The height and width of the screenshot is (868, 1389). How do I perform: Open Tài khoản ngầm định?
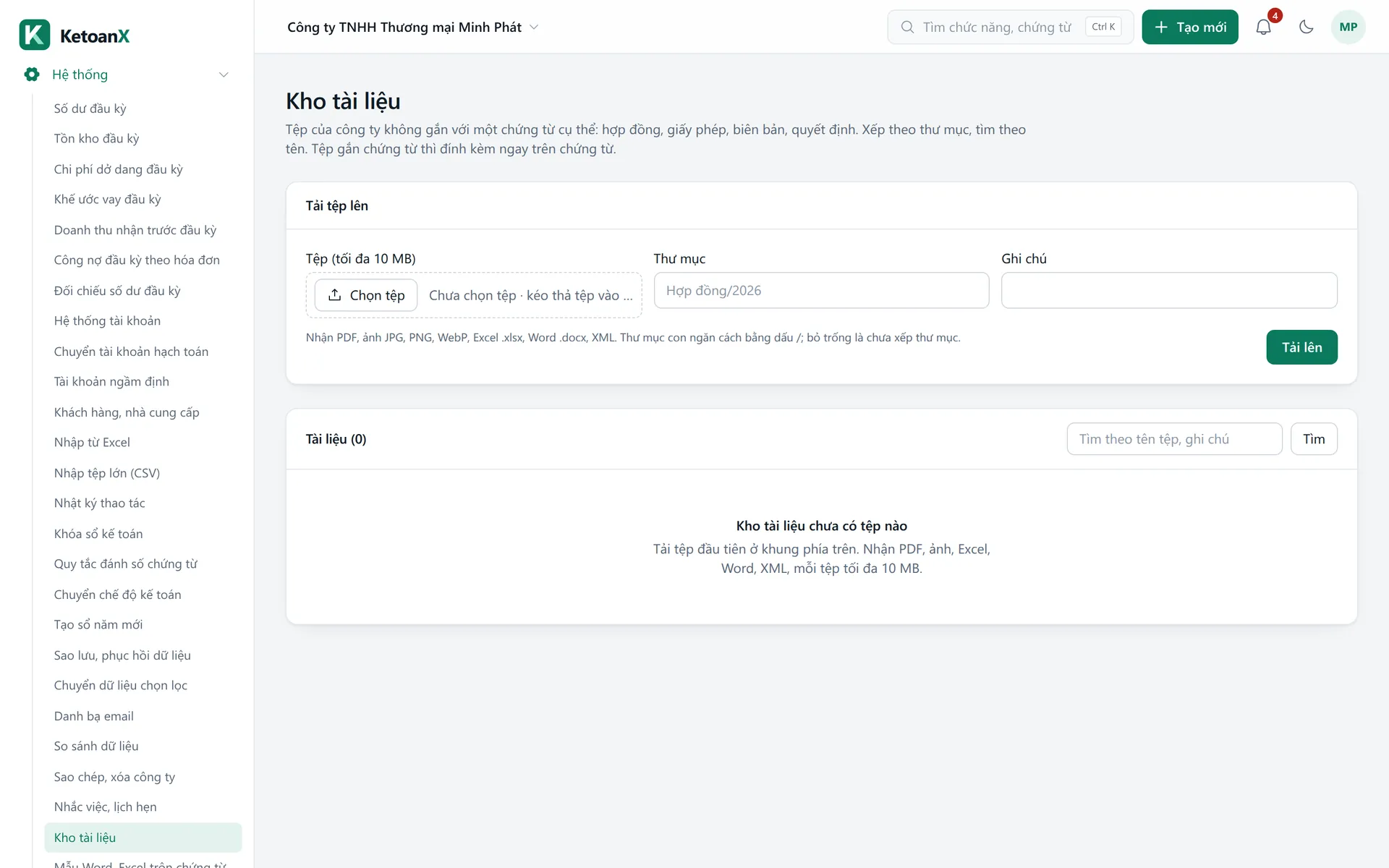point(143,382)
